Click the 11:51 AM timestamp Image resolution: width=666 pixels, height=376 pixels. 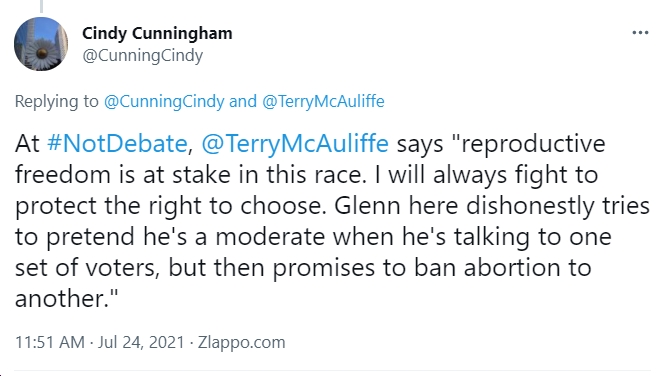tap(50, 342)
